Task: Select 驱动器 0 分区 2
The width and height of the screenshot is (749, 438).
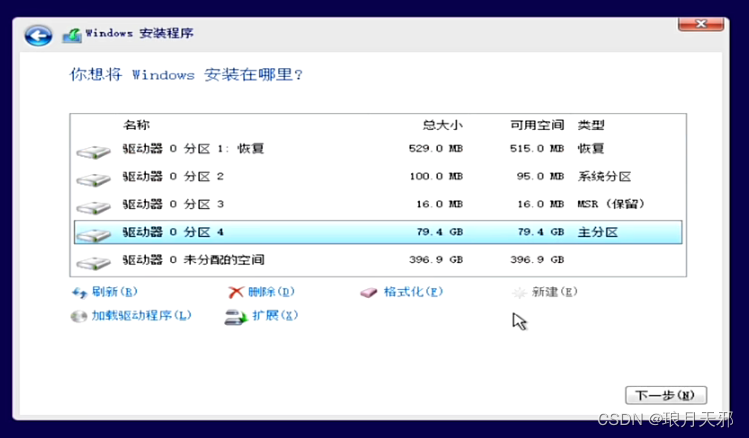Action: click(x=378, y=176)
